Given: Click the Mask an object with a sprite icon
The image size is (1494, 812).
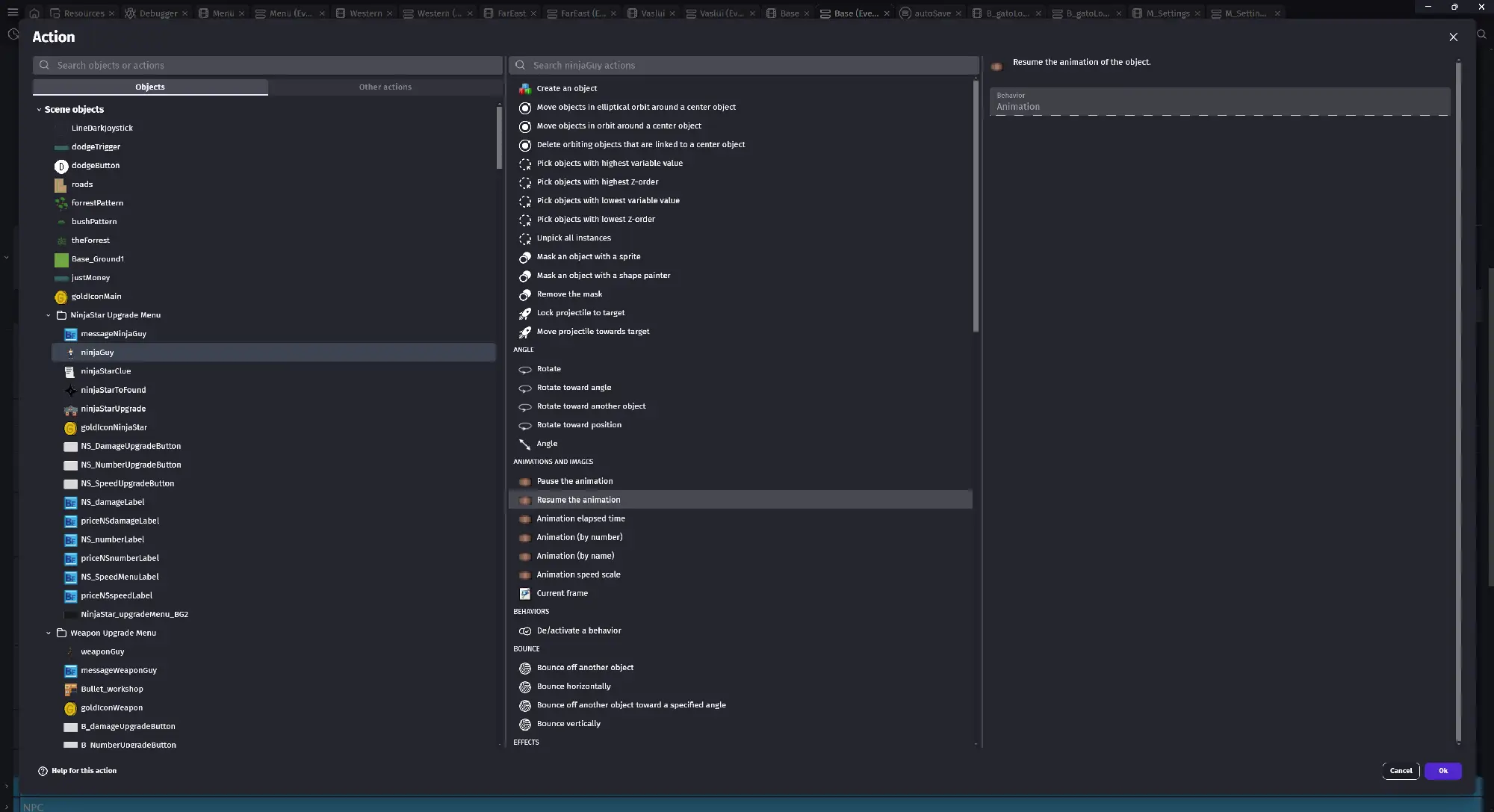Looking at the screenshot, I should [525, 257].
